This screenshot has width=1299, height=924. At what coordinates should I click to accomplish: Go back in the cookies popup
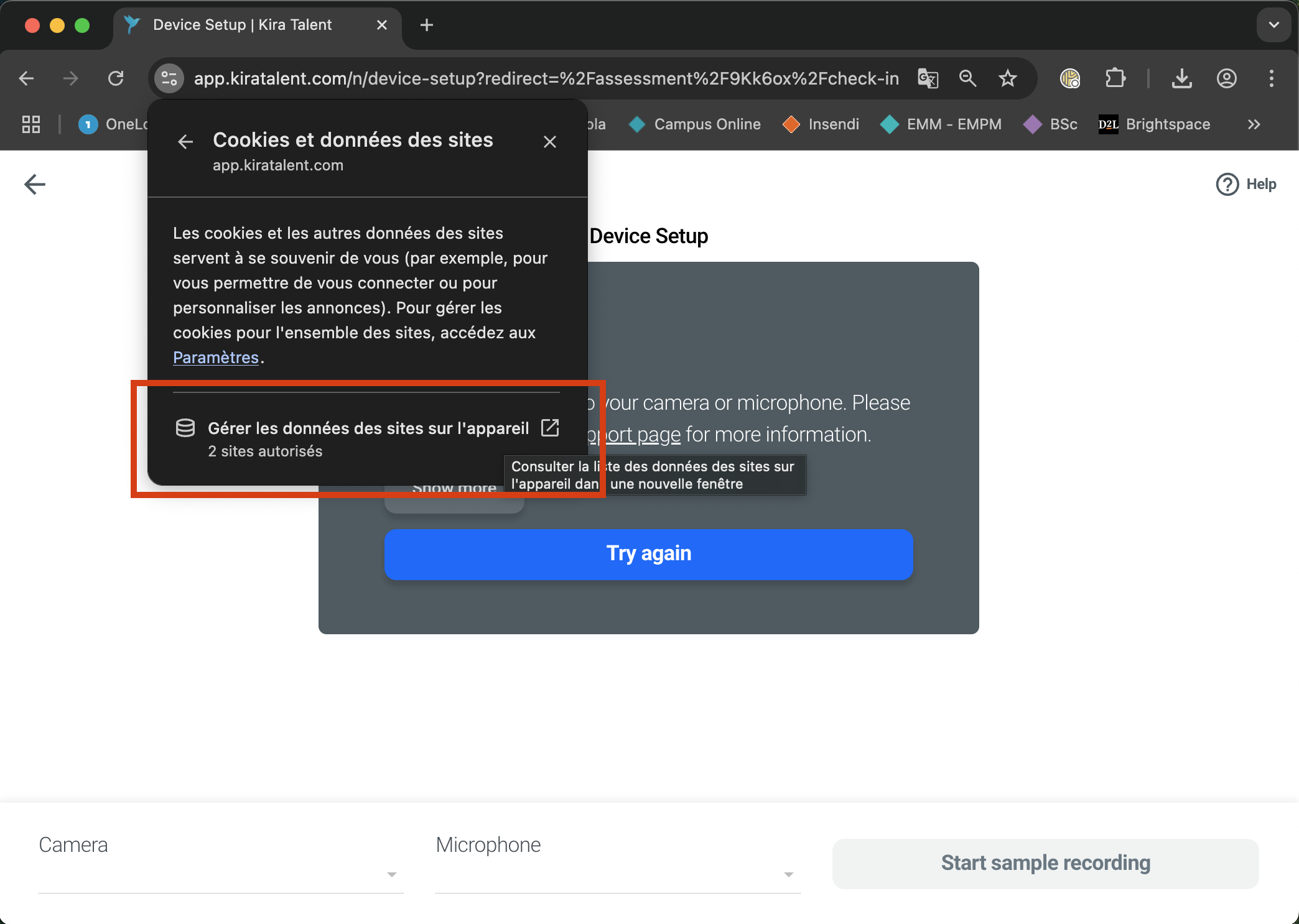(x=185, y=142)
